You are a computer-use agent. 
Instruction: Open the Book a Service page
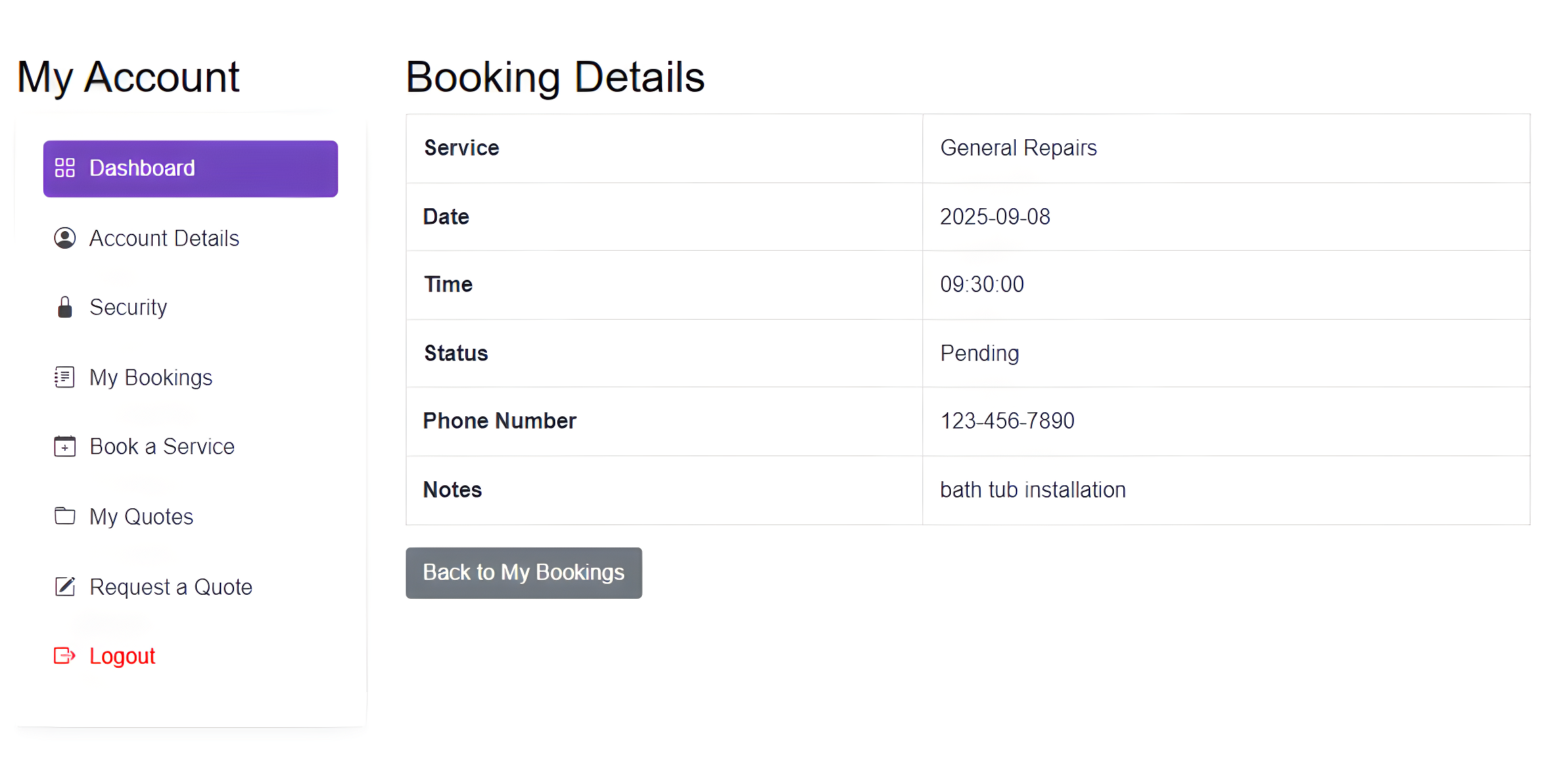pos(161,447)
